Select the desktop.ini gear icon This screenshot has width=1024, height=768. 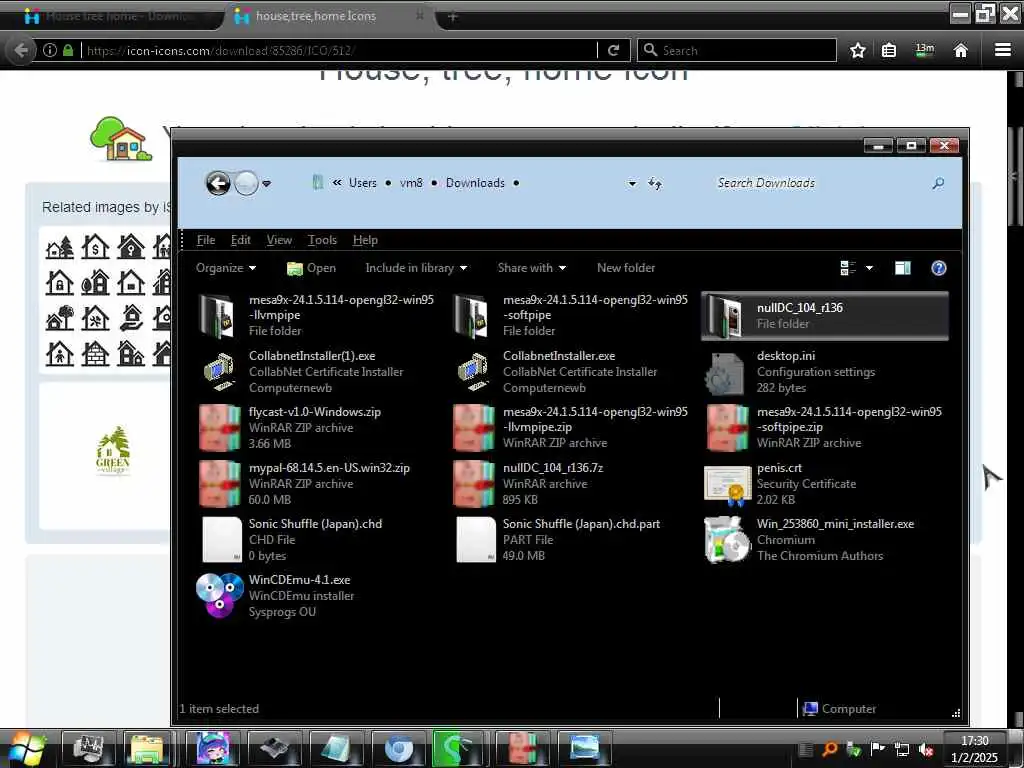(x=724, y=374)
